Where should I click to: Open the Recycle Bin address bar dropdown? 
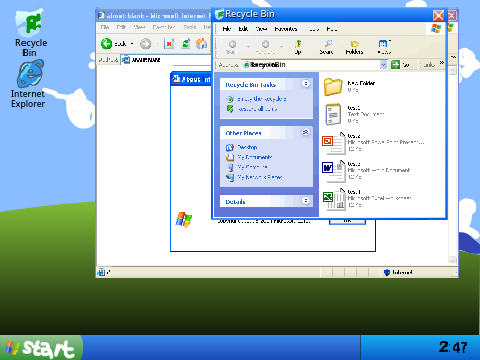[383, 65]
